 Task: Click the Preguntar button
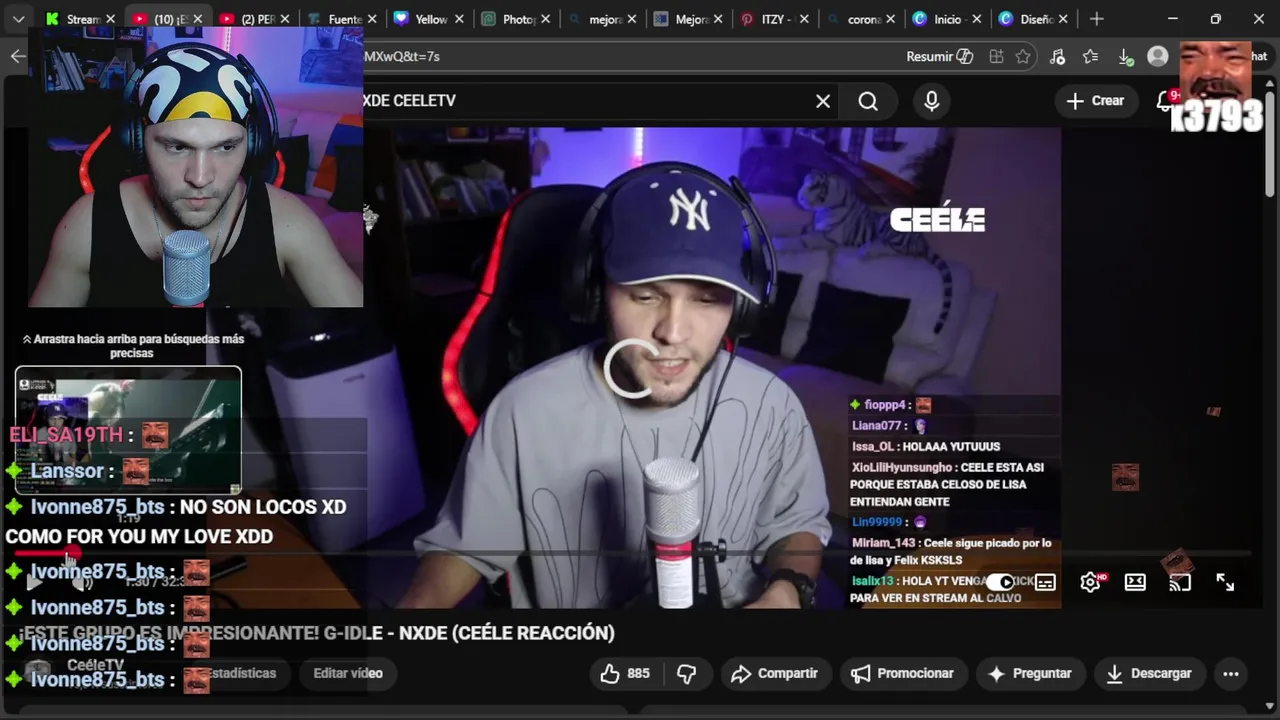(x=1029, y=674)
